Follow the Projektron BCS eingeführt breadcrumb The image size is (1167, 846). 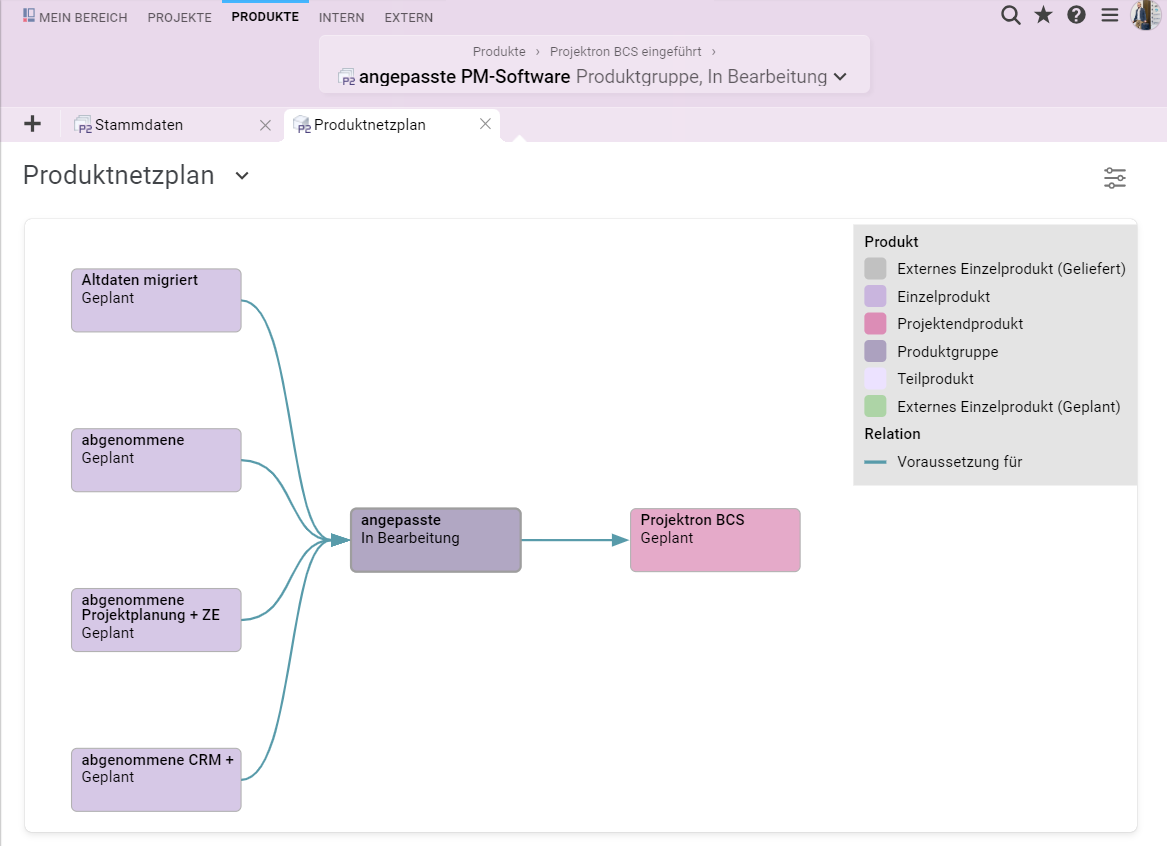(x=625, y=51)
